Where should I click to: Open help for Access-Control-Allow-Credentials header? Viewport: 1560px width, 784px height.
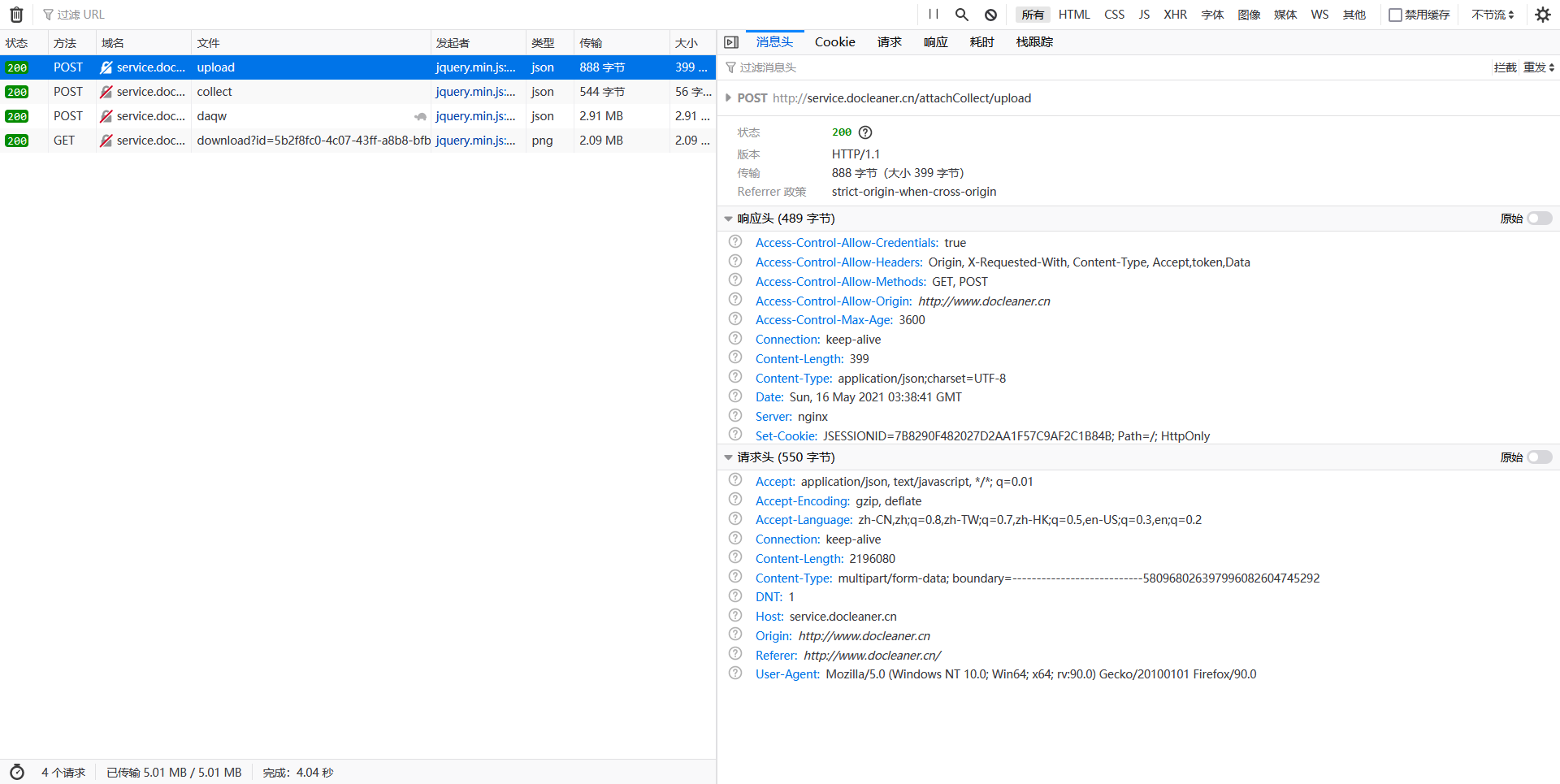(735, 241)
